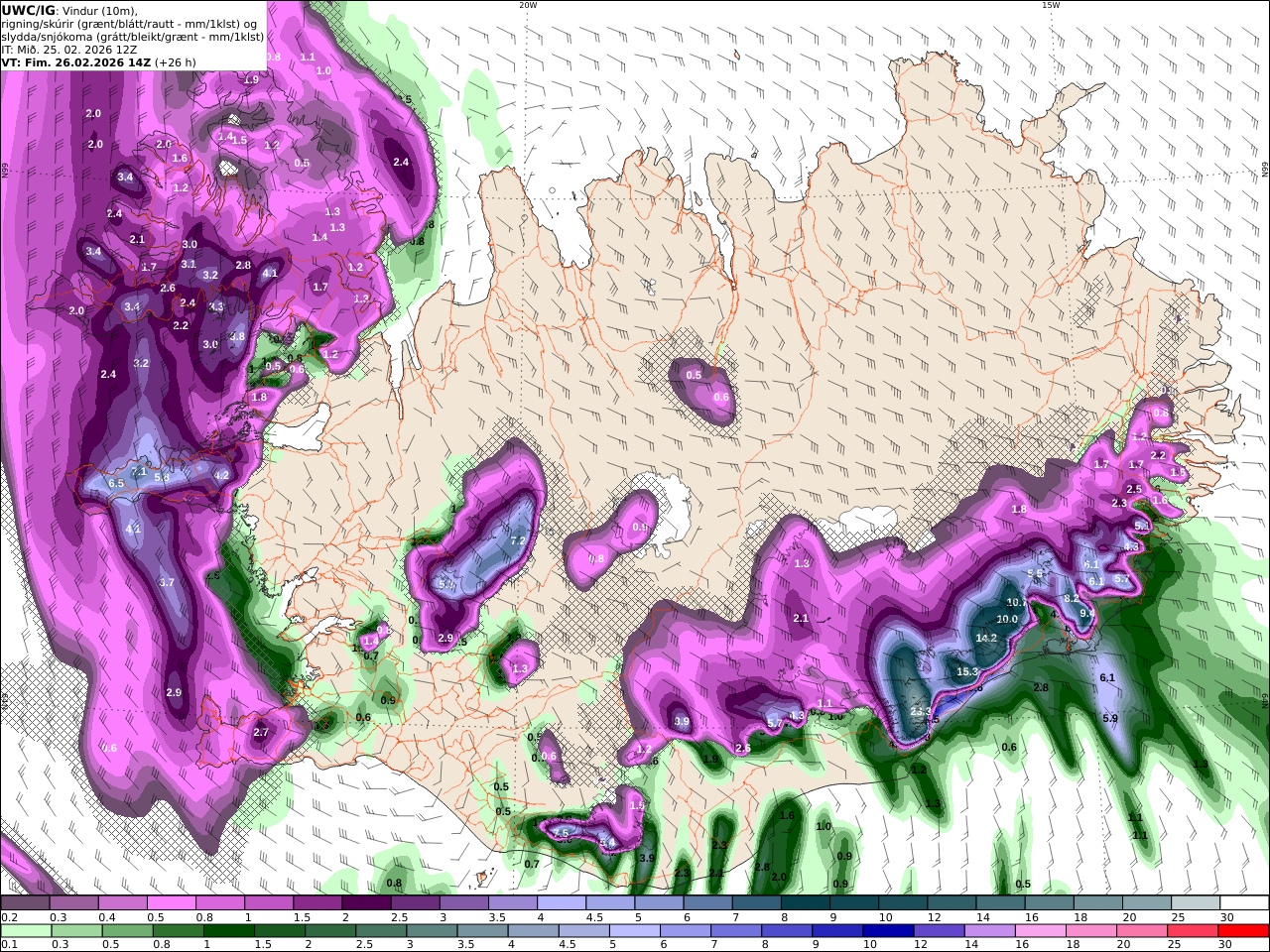Click the 5.8 snow value
This screenshot has width=1270, height=952.
[x=163, y=477]
